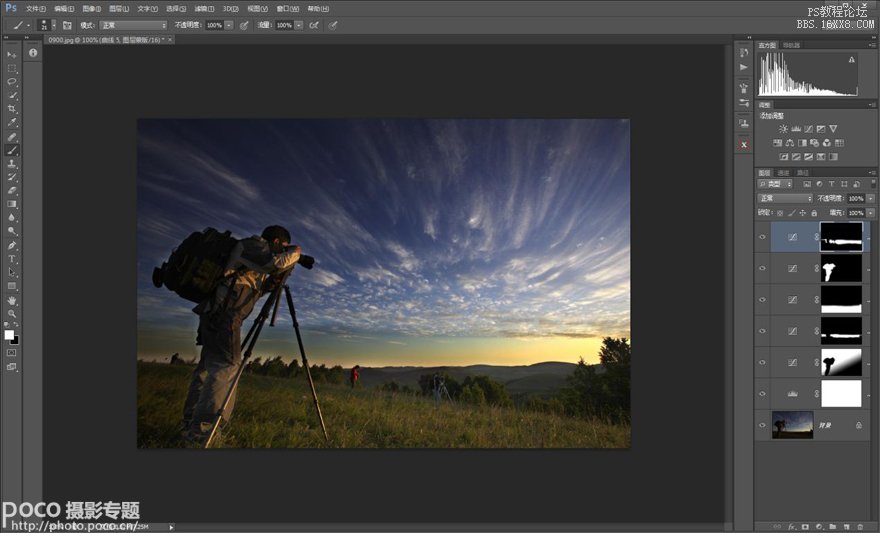Select the Zoom tool
The image size is (880, 533).
[11, 314]
